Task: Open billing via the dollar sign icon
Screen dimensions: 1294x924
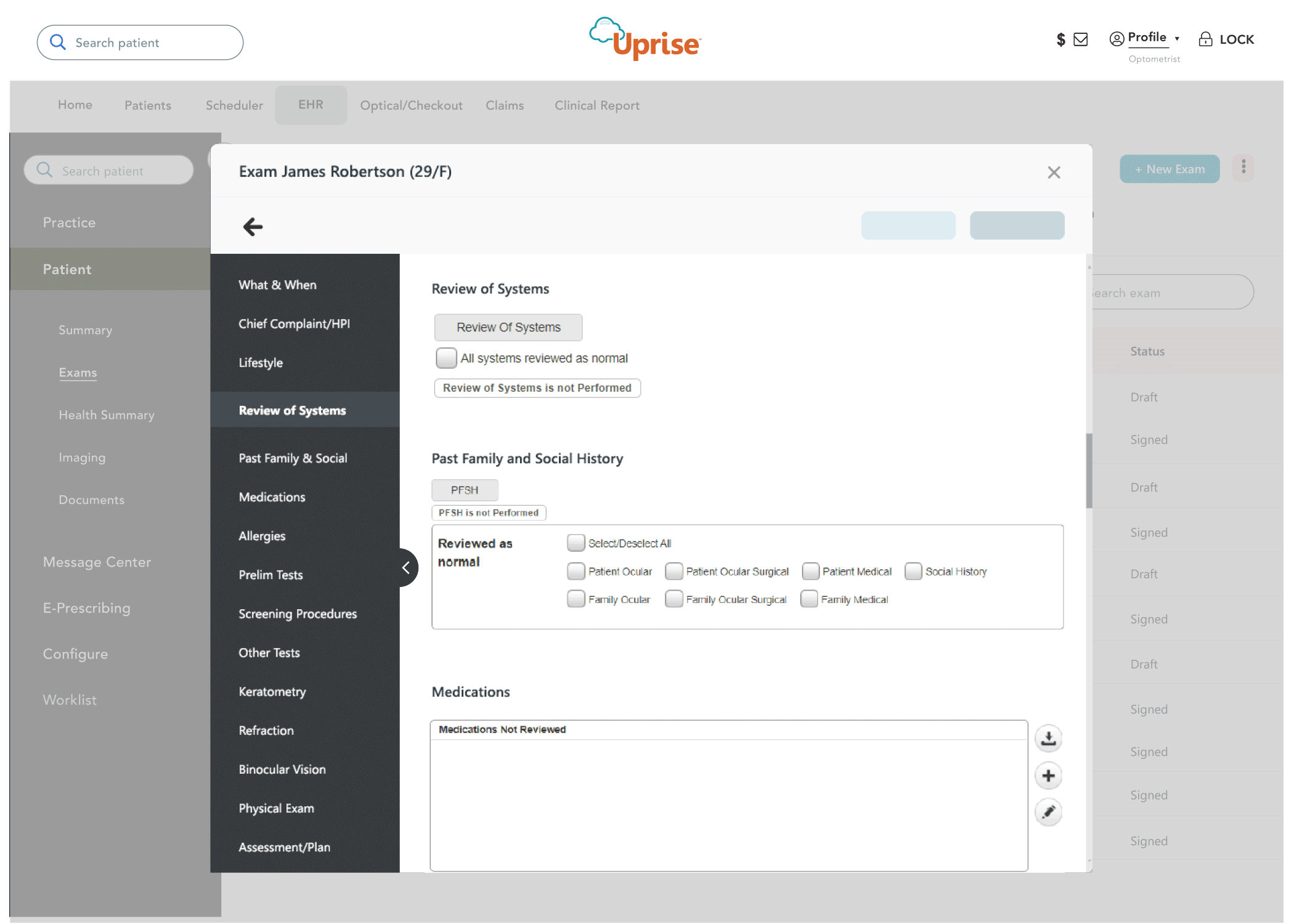Action: 1060,39
